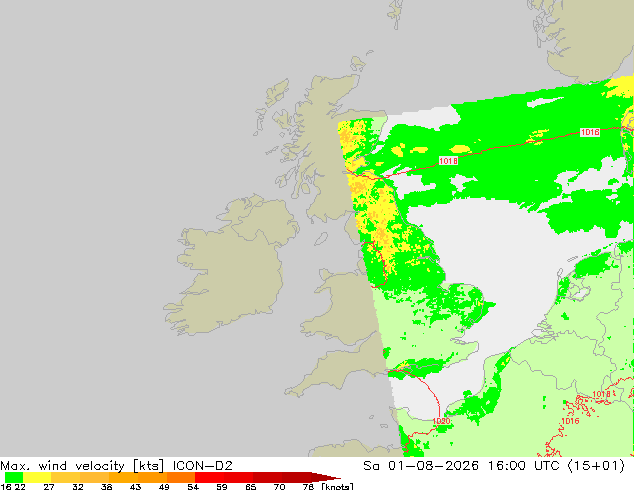
Task: Click the '65' value on the legend scale
Action: 251,486
